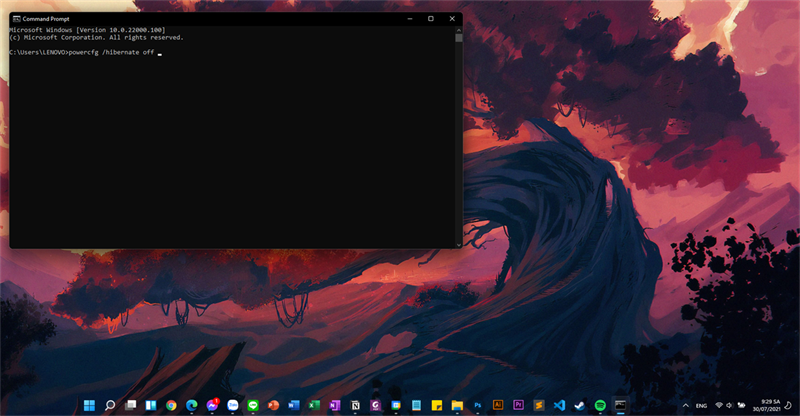
Task: Click the 'Command Prompt' window title text
Action: click(x=46, y=19)
